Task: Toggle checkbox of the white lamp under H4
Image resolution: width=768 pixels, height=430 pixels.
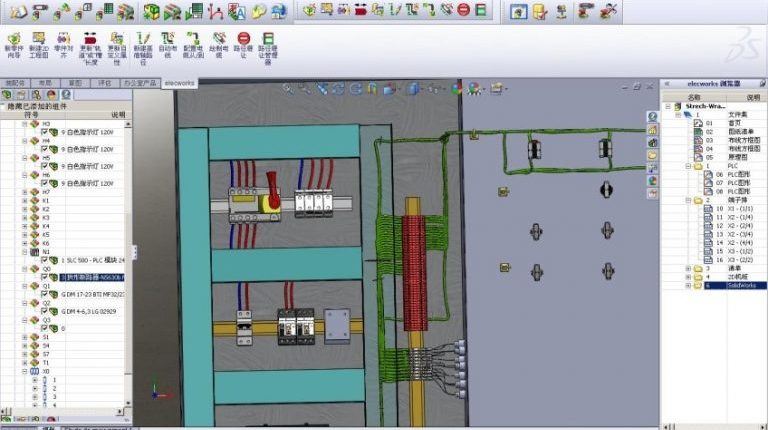Action: point(45,149)
